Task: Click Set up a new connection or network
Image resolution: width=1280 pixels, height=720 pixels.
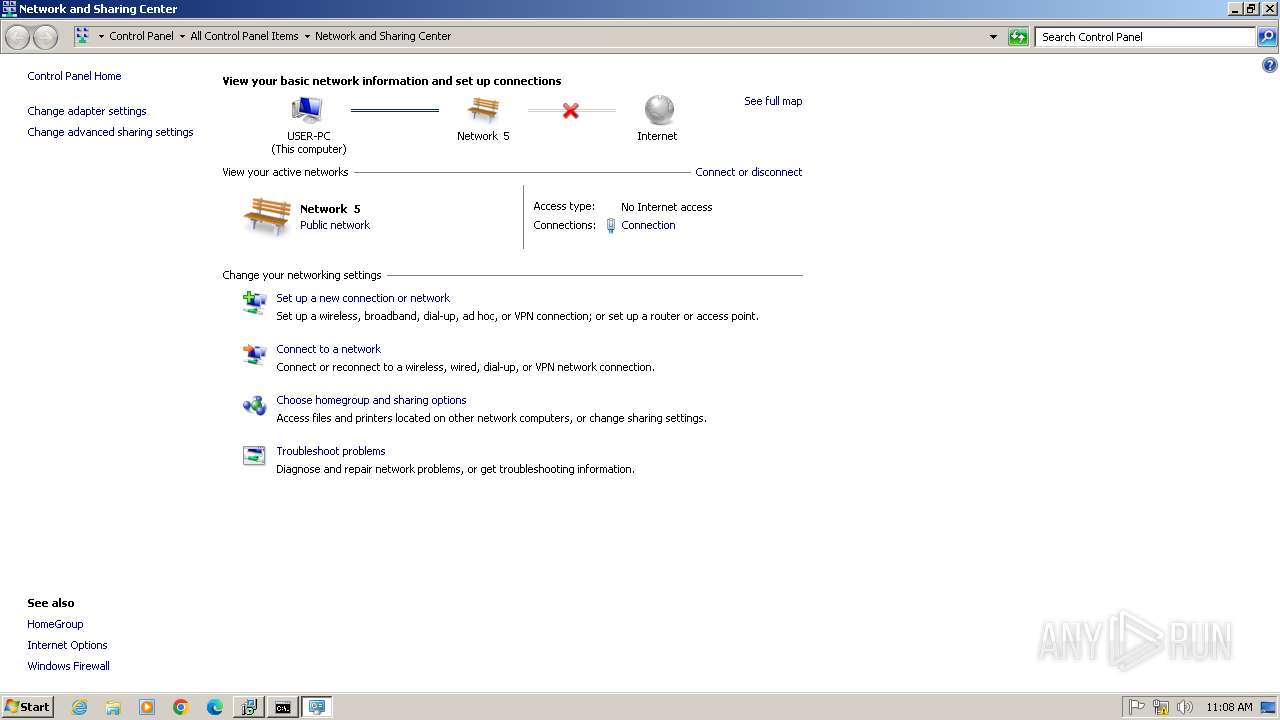Action: (x=363, y=298)
